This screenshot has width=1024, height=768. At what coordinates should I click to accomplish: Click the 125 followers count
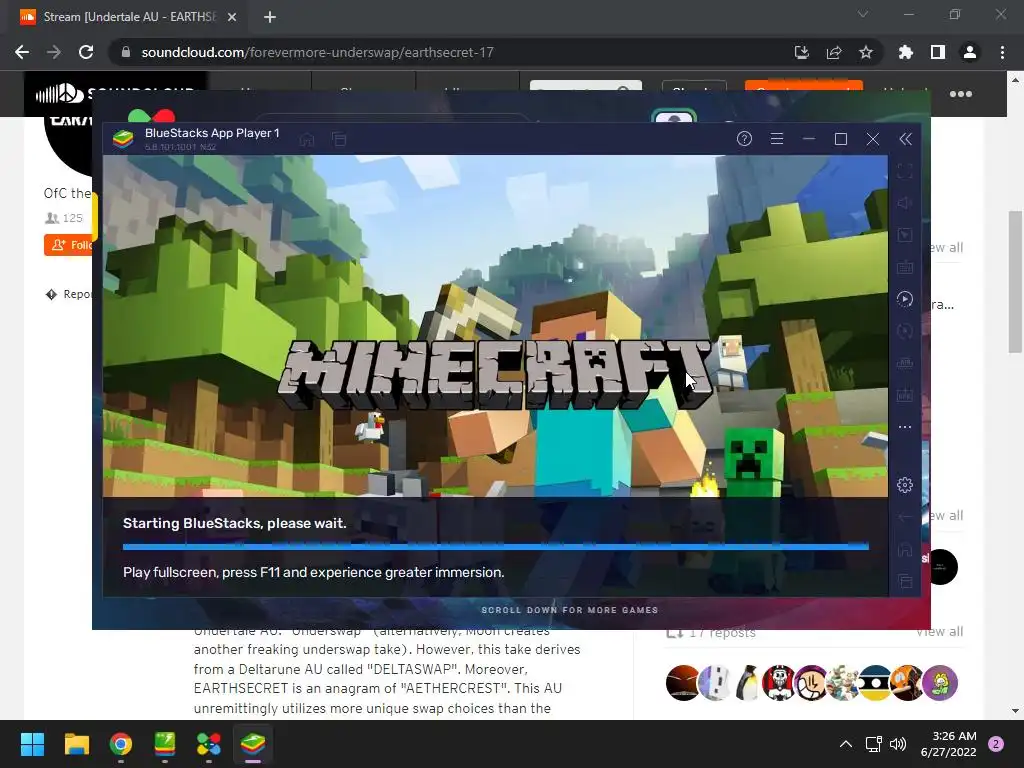63,218
